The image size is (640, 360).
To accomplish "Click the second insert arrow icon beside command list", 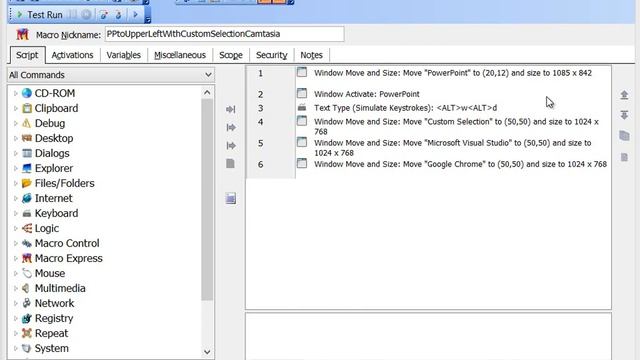I will tap(231, 127).
